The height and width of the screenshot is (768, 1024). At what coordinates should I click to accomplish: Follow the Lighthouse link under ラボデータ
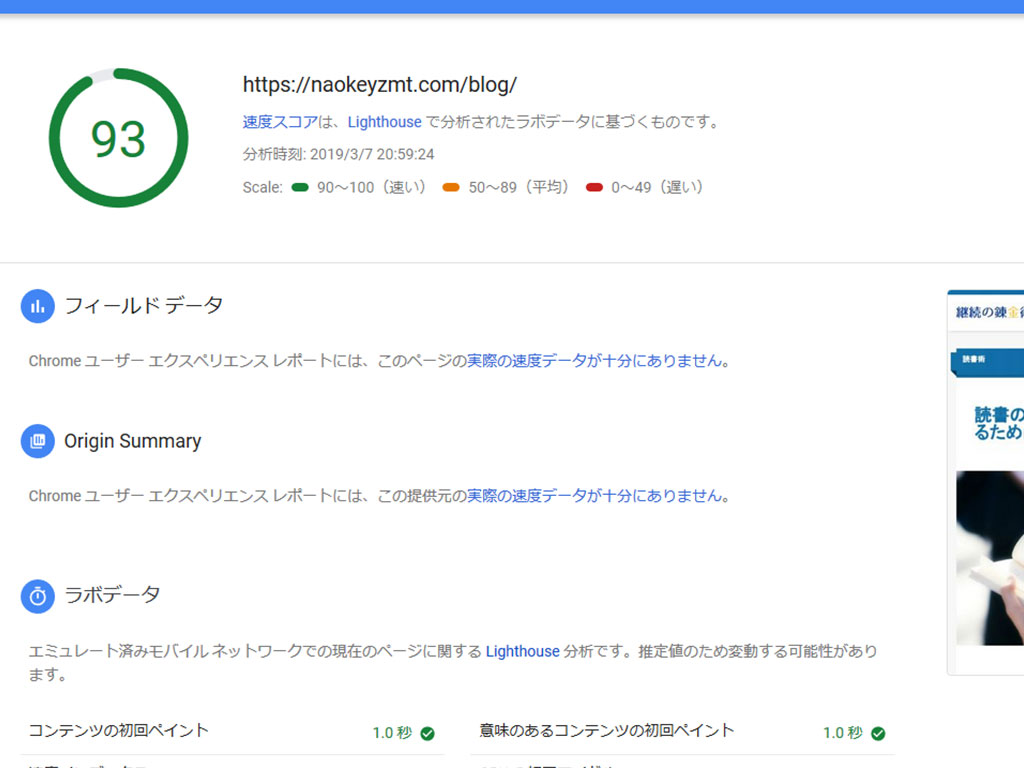click(523, 651)
